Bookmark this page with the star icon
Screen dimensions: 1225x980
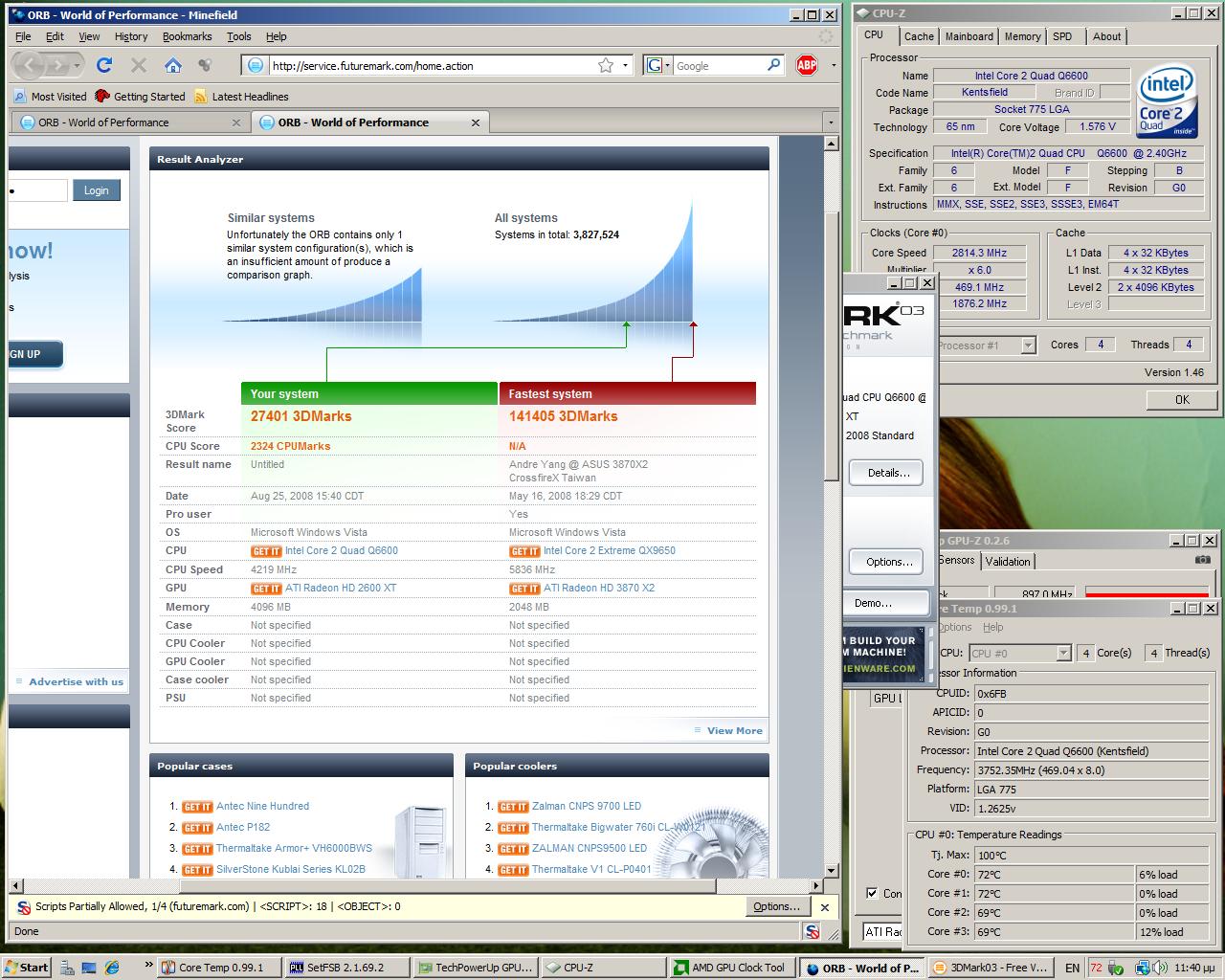(606, 65)
